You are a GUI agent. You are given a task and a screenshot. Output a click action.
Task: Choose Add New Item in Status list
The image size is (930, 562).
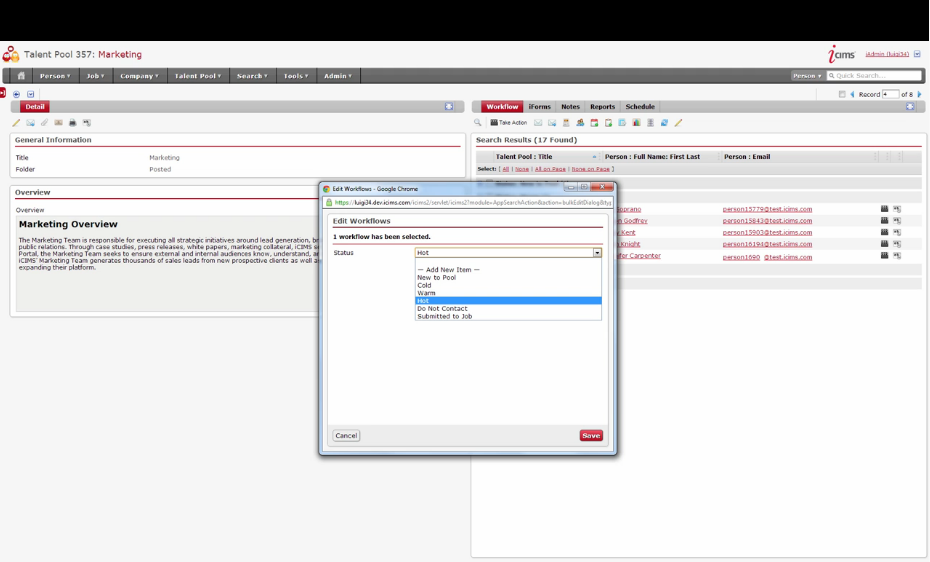click(x=508, y=270)
